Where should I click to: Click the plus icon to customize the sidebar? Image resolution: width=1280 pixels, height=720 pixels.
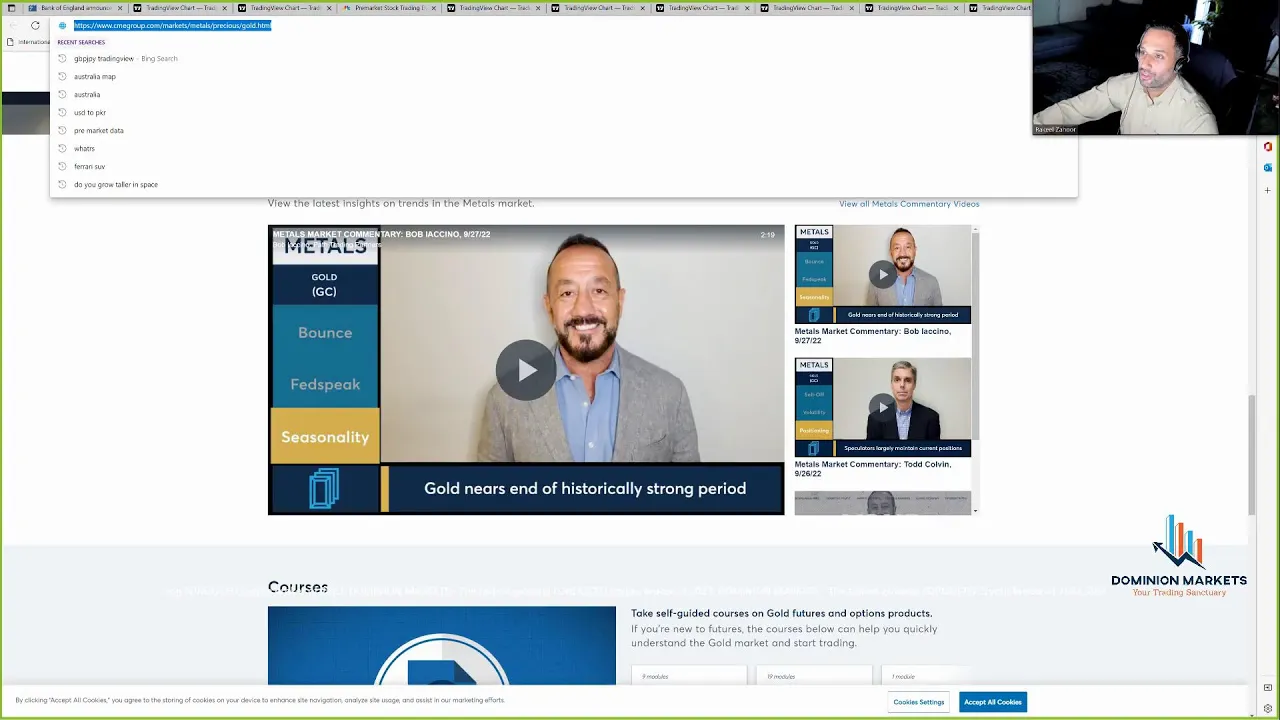1268,189
